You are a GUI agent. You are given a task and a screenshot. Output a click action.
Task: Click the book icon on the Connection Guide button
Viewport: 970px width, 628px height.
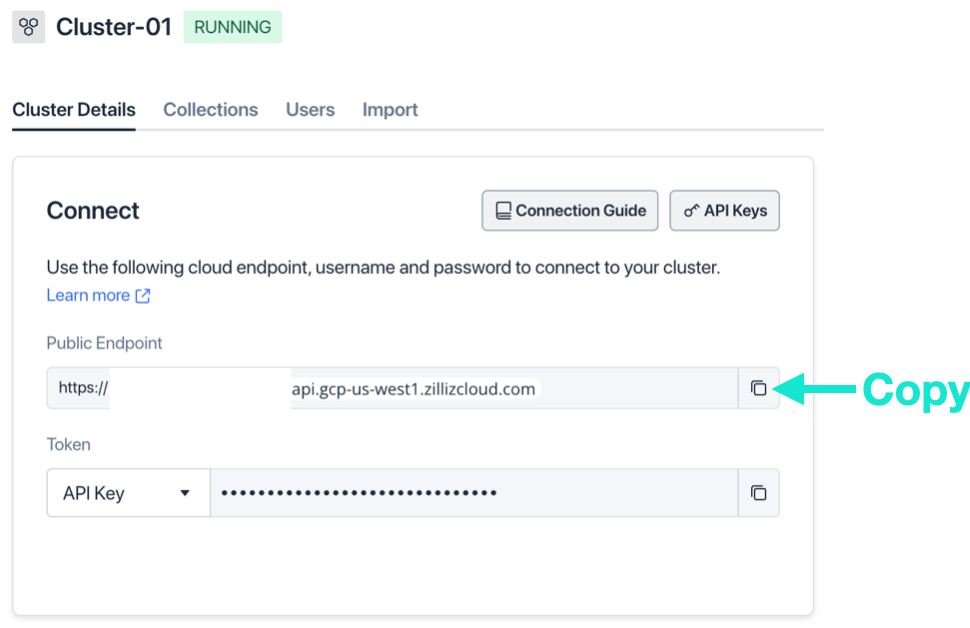(502, 210)
